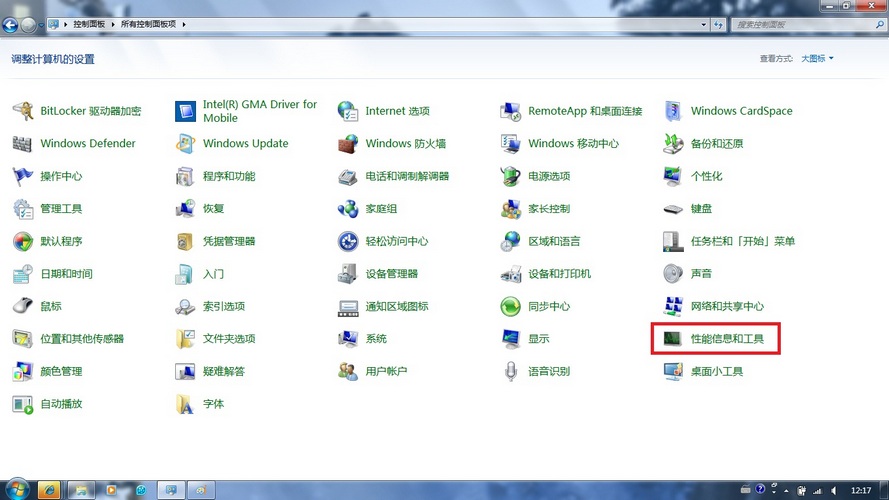Viewport: 889px width, 500px height.
Task: Open 声音 speaker icon
Action: pos(673,274)
